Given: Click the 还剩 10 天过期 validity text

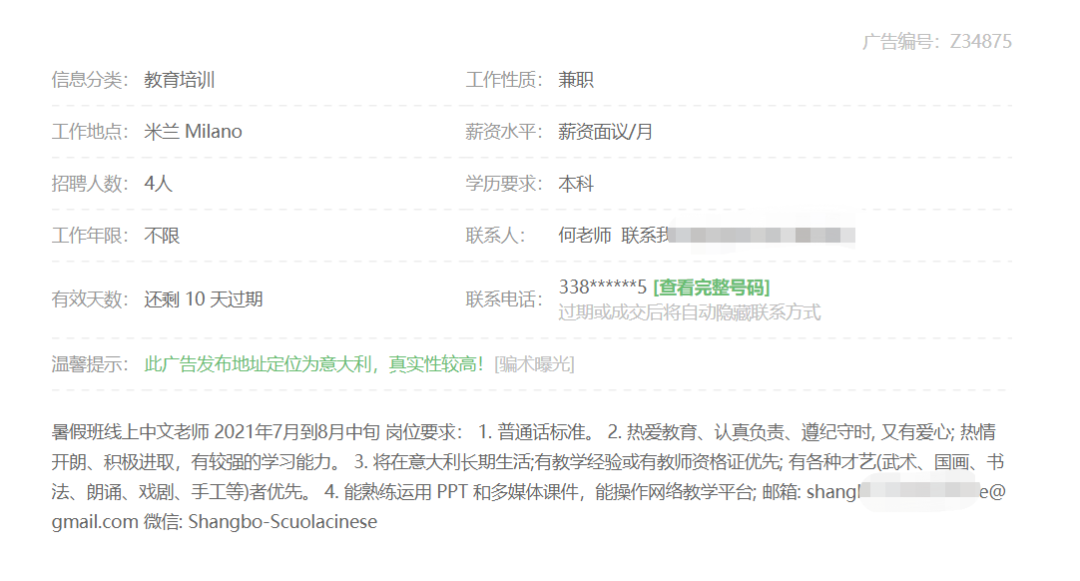Looking at the screenshot, I should (203, 299).
